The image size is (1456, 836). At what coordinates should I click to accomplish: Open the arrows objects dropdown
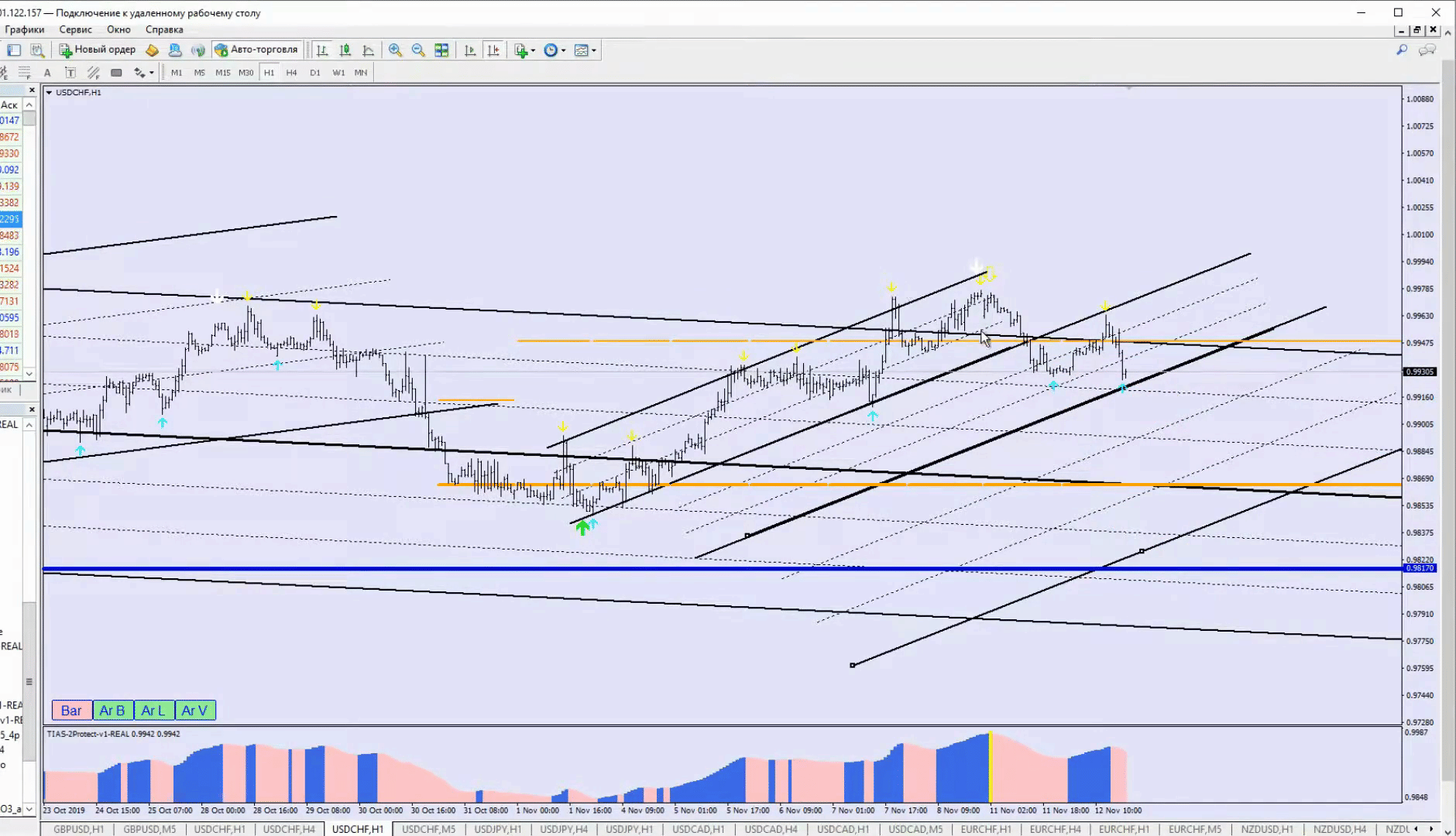(x=143, y=73)
